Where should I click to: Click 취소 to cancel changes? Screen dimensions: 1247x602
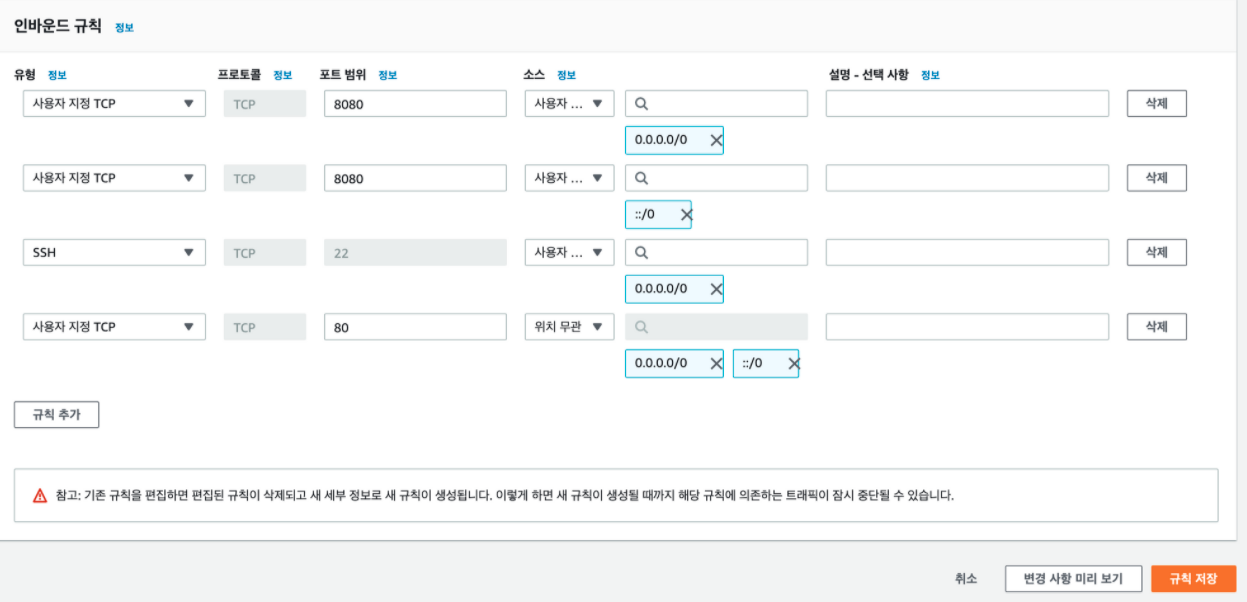966,578
